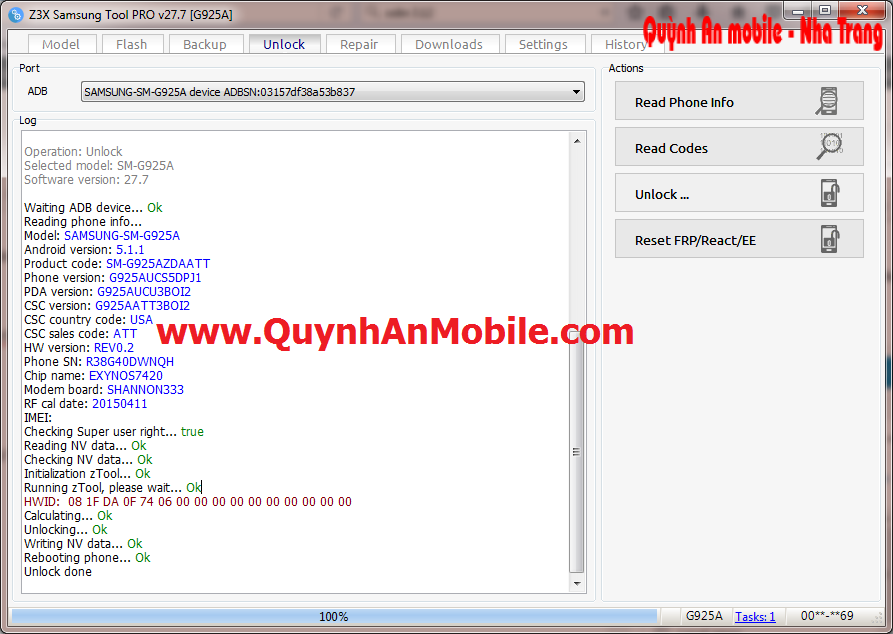The width and height of the screenshot is (893, 634).
Task: Click the Reset FRP/React/EE button
Action: point(739,239)
